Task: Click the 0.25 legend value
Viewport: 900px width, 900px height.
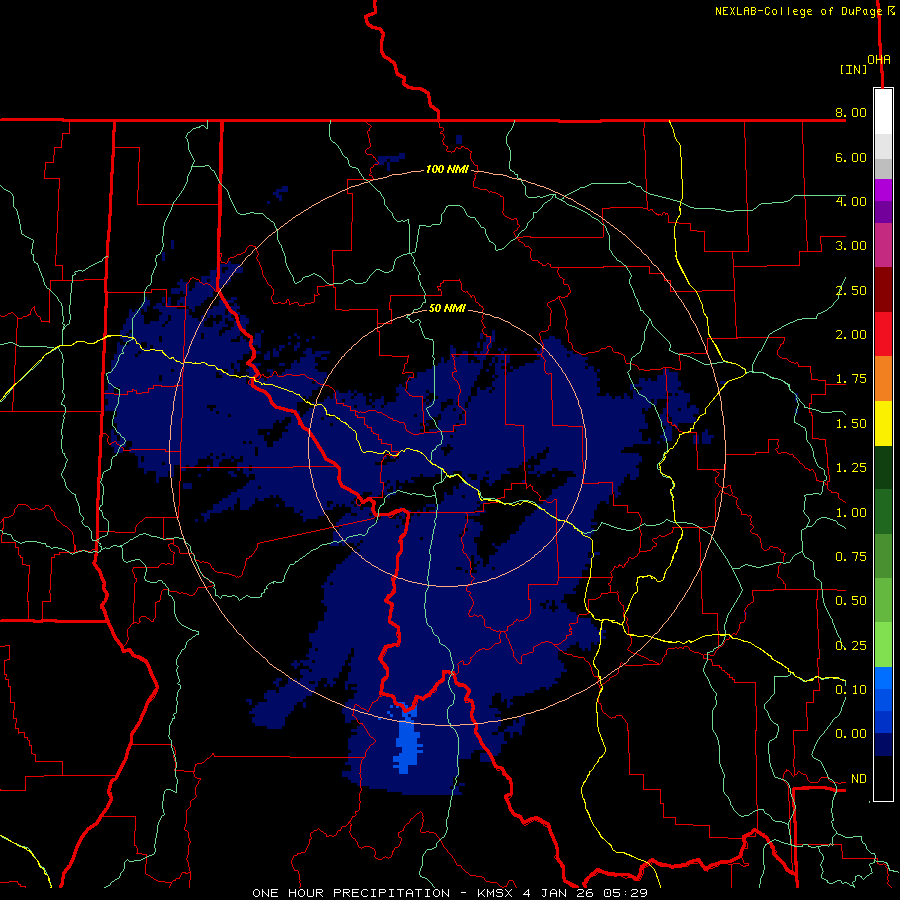Action: [x=851, y=646]
